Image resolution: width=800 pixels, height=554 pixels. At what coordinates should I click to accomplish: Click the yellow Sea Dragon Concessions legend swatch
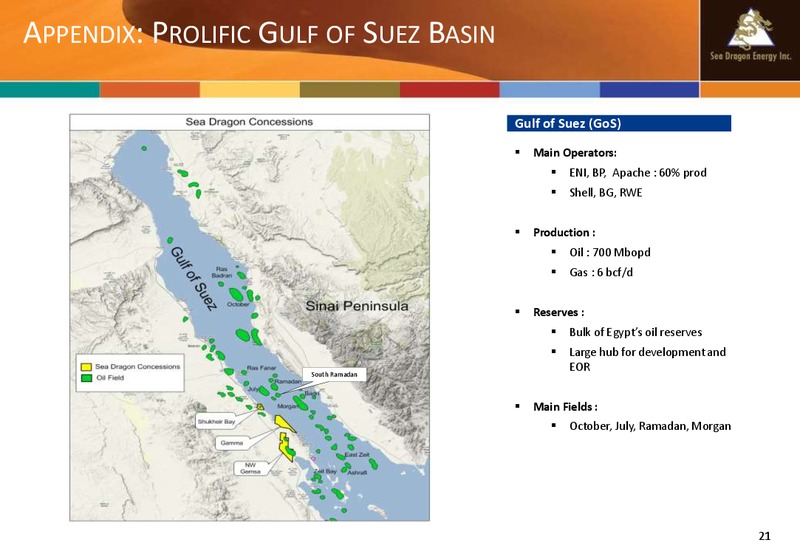coord(86,367)
